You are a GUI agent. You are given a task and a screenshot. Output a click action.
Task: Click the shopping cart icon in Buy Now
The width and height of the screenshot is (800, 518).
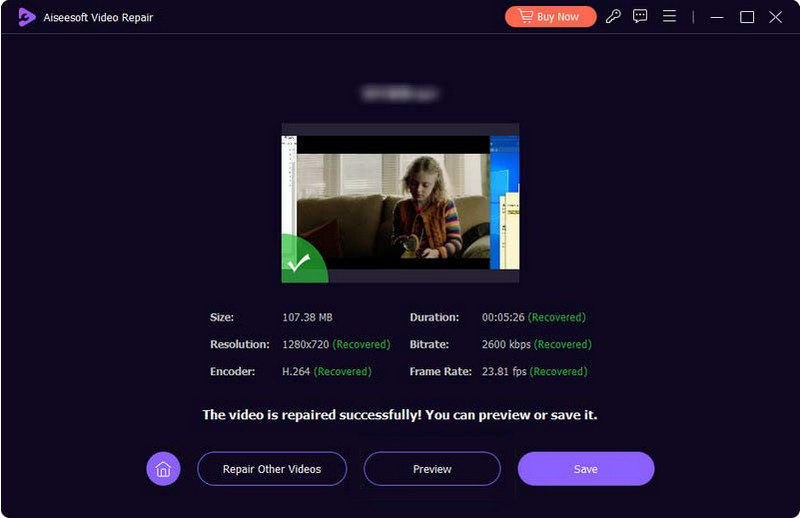pyautogui.click(x=525, y=17)
